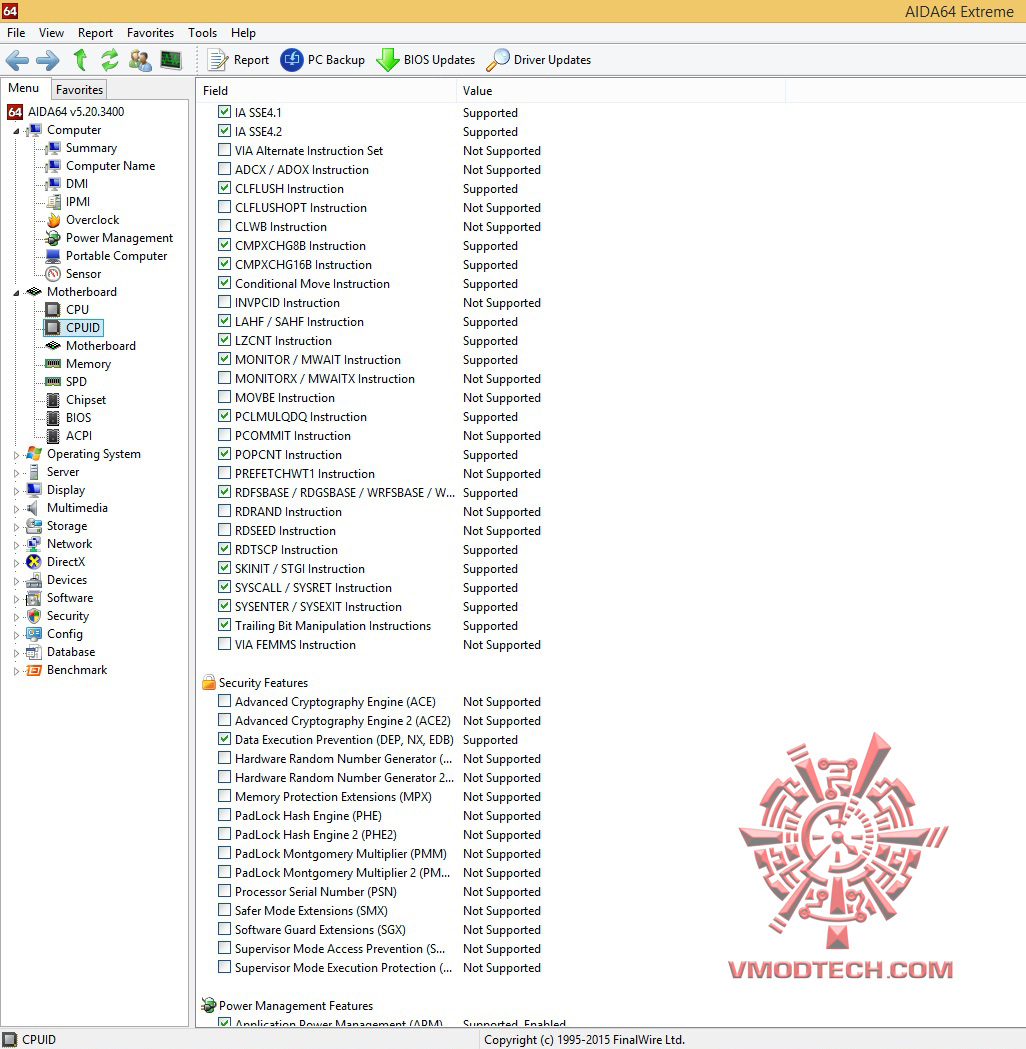
Task: Open the Tools menu
Action: click(202, 33)
